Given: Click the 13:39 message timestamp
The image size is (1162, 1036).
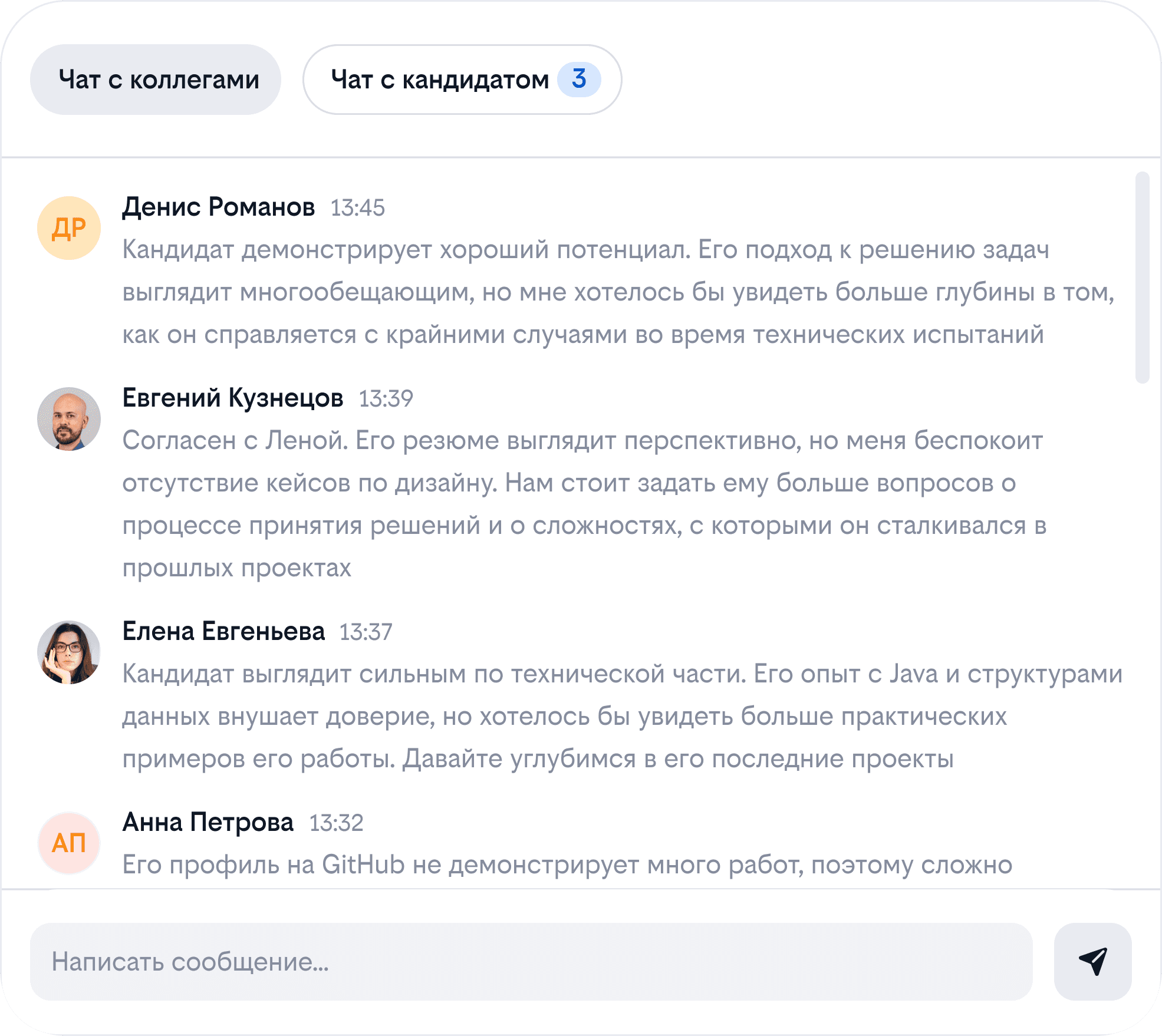Looking at the screenshot, I should [386, 399].
